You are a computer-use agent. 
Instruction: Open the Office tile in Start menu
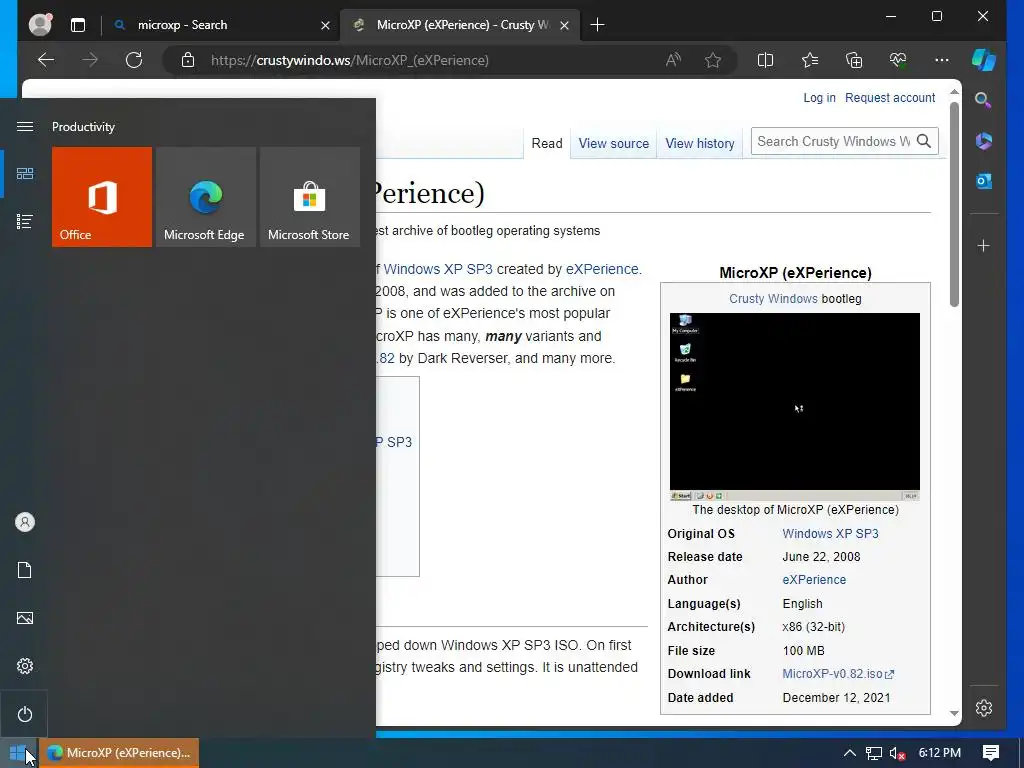(102, 197)
